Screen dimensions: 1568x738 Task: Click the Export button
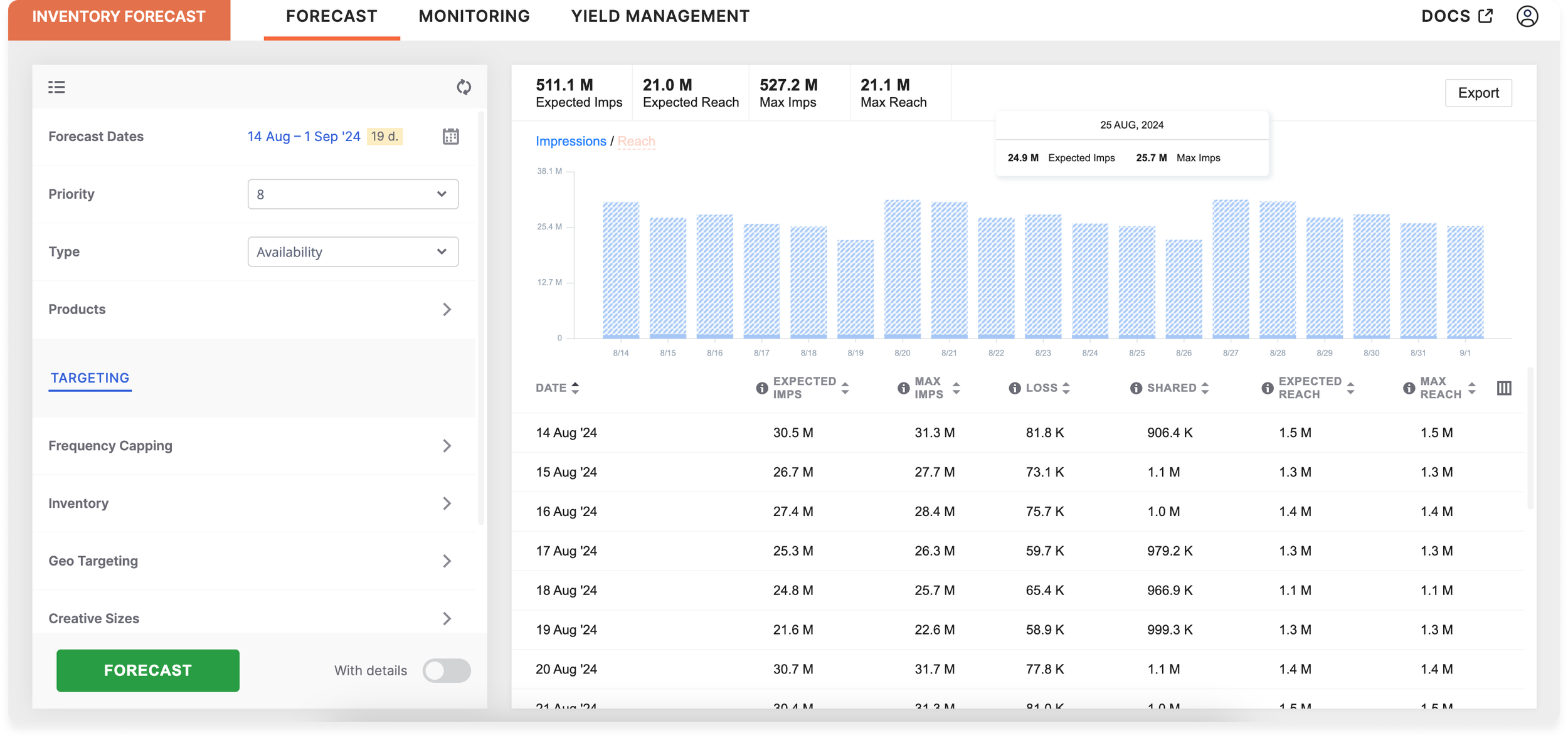click(1478, 93)
